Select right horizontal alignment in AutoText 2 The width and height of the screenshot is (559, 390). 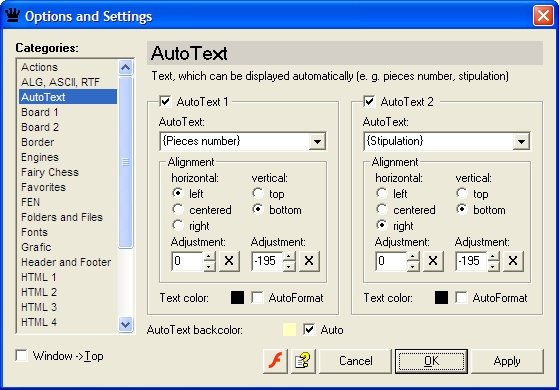click(x=382, y=225)
